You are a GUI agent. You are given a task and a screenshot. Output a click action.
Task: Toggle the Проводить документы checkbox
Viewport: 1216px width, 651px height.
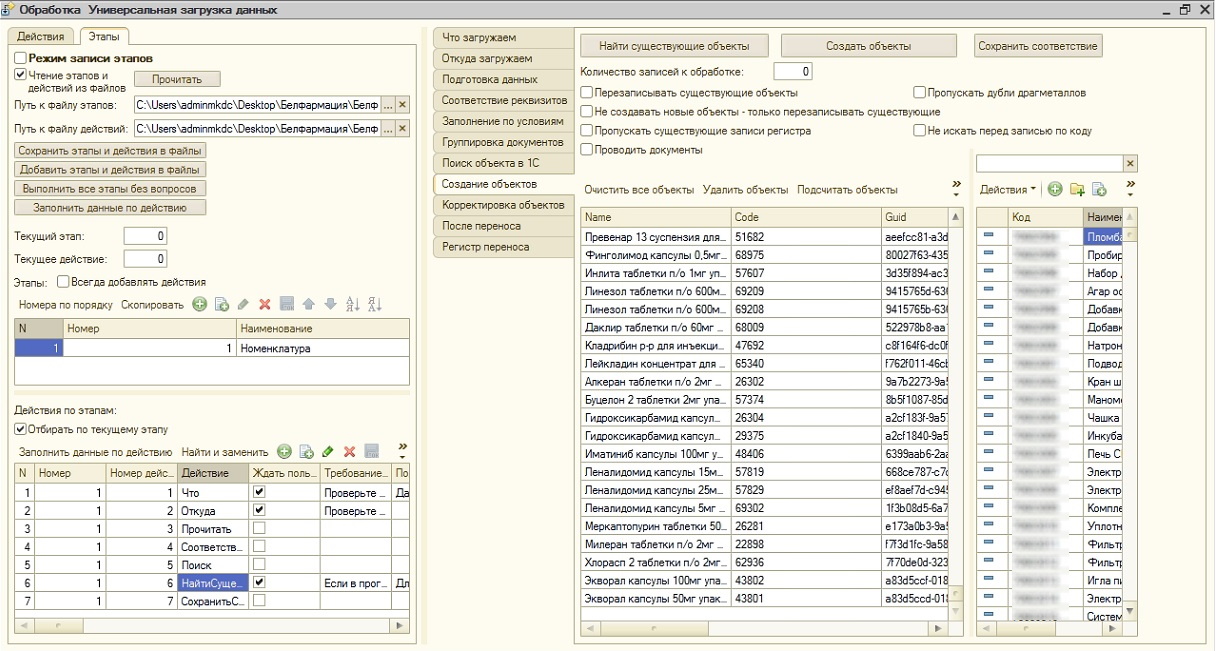coord(587,149)
